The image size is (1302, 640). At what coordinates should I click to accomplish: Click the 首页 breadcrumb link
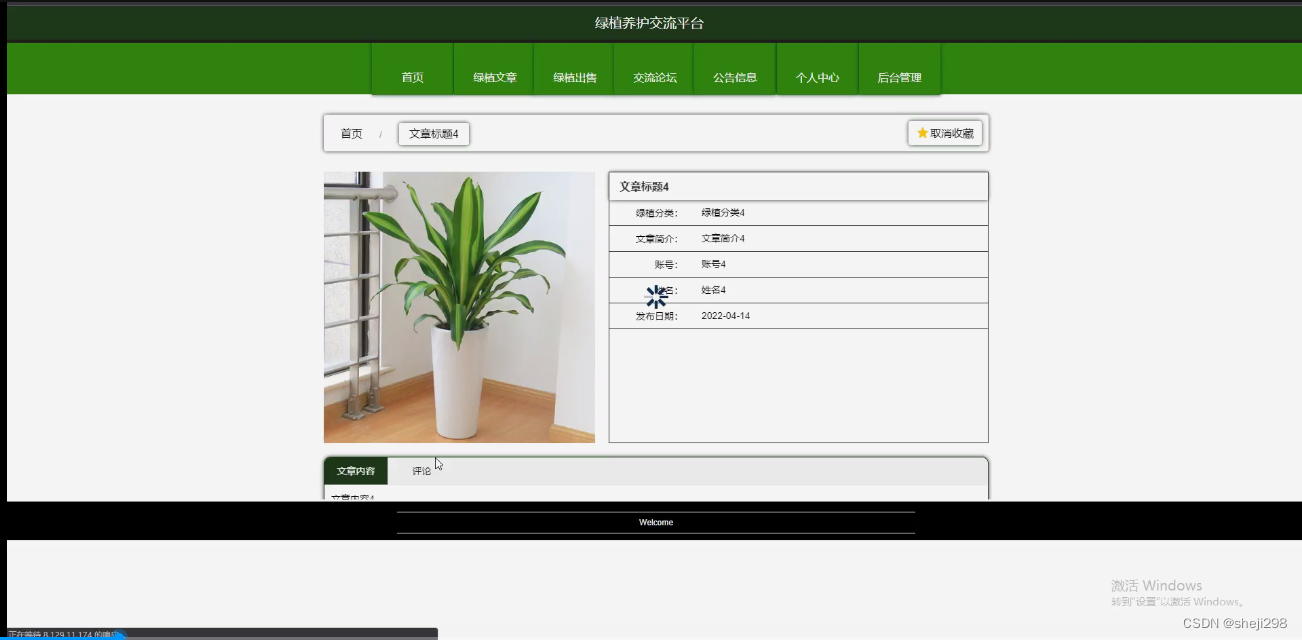(351, 132)
